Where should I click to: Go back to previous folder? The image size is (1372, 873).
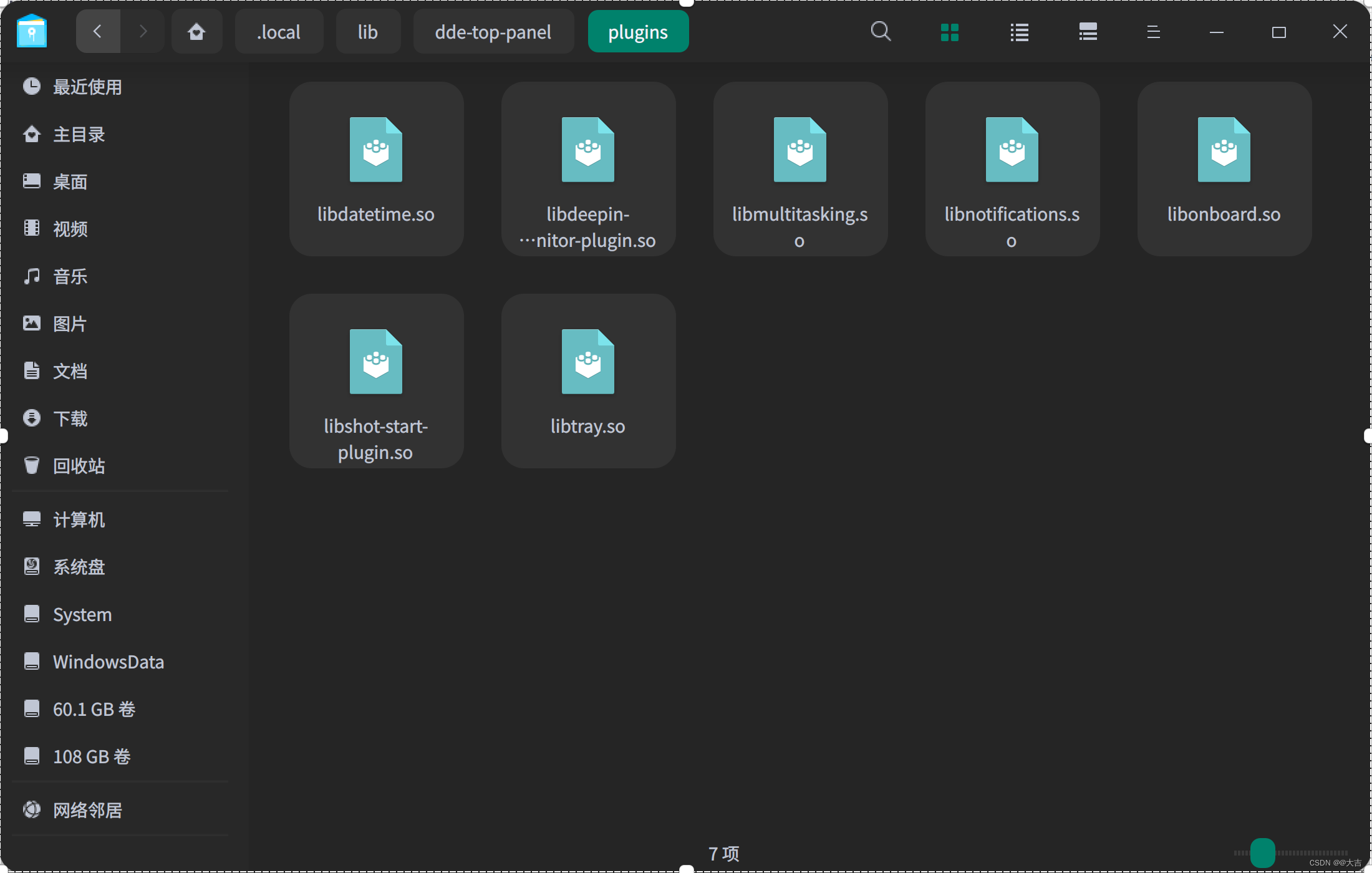98,31
